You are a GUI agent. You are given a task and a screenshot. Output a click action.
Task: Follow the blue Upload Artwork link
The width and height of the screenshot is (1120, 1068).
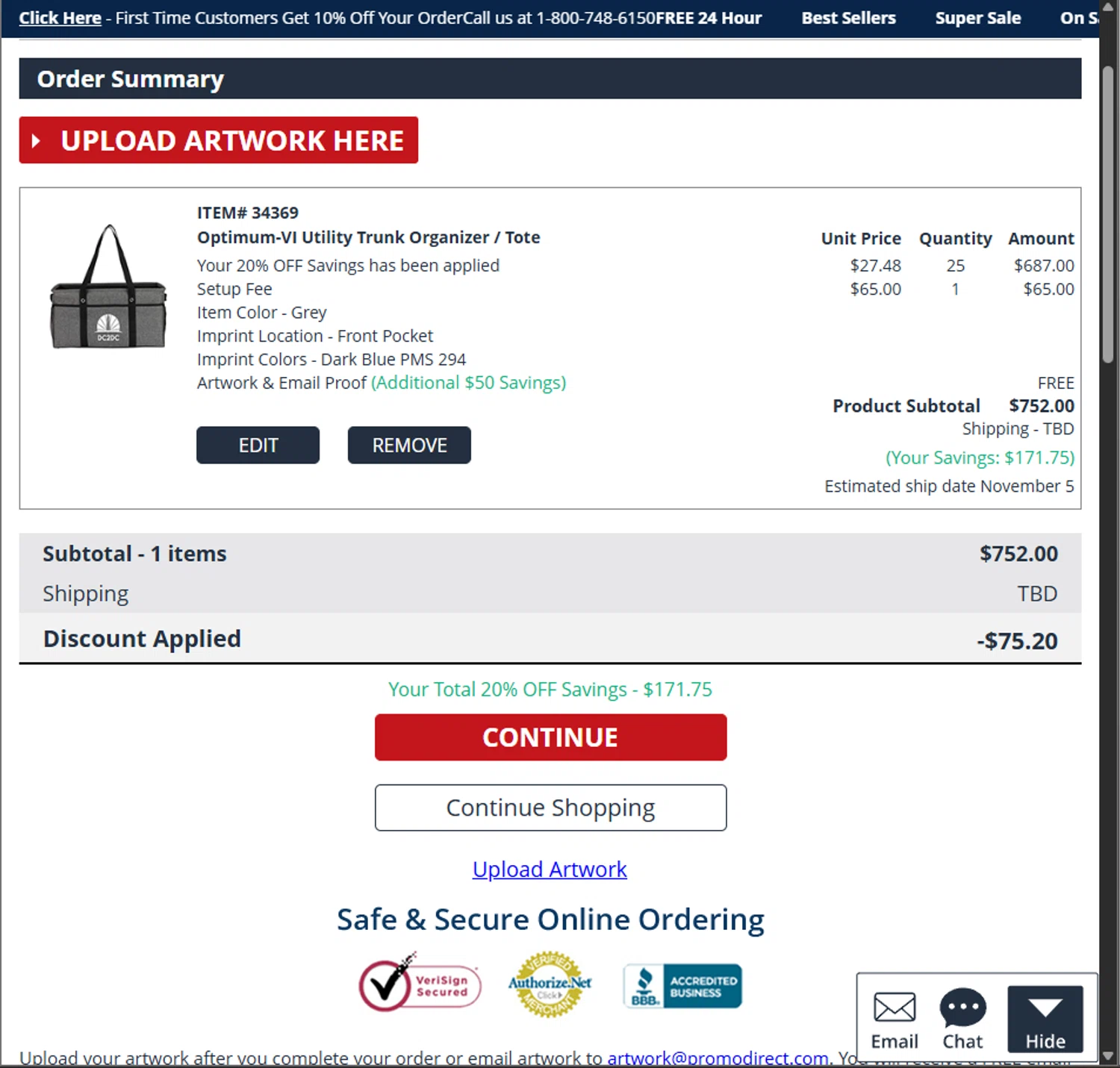[x=550, y=869]
